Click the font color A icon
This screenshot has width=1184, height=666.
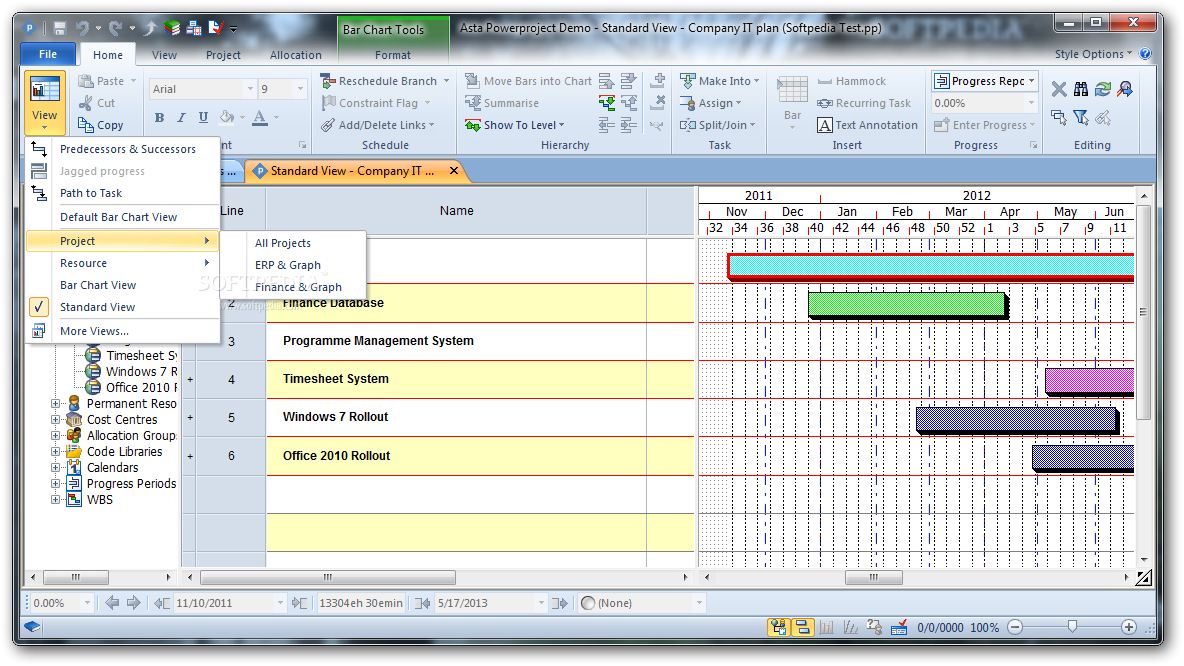click(x=260, y=117)
